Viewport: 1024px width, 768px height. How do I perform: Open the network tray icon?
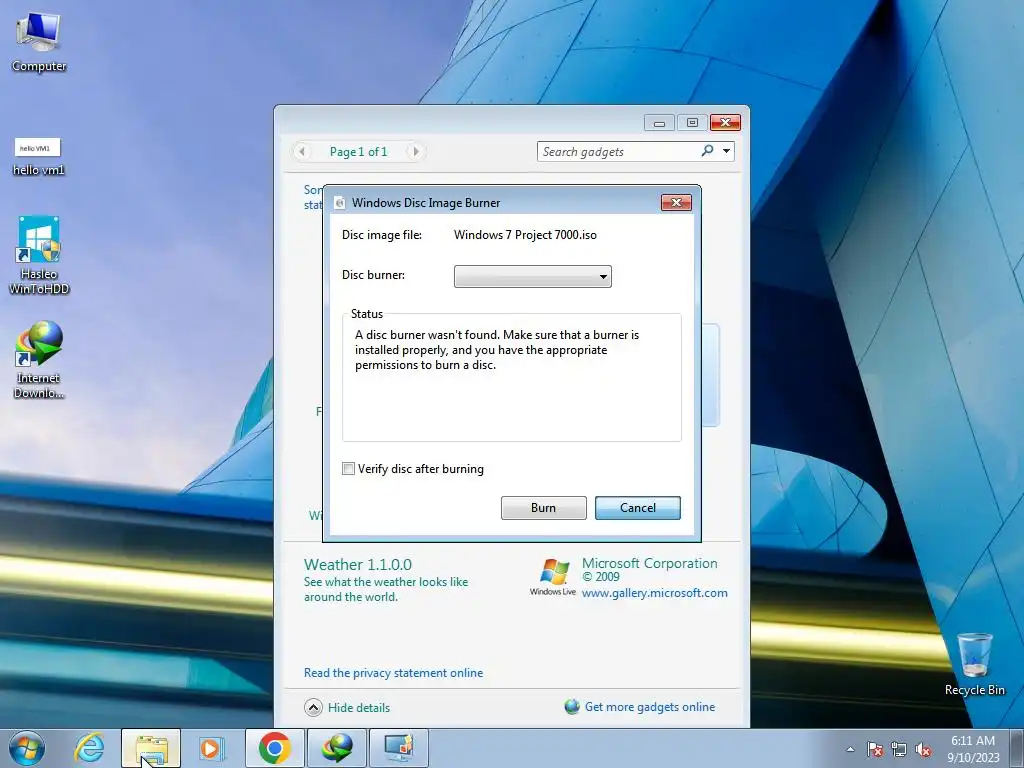click(x=899, y=749)
